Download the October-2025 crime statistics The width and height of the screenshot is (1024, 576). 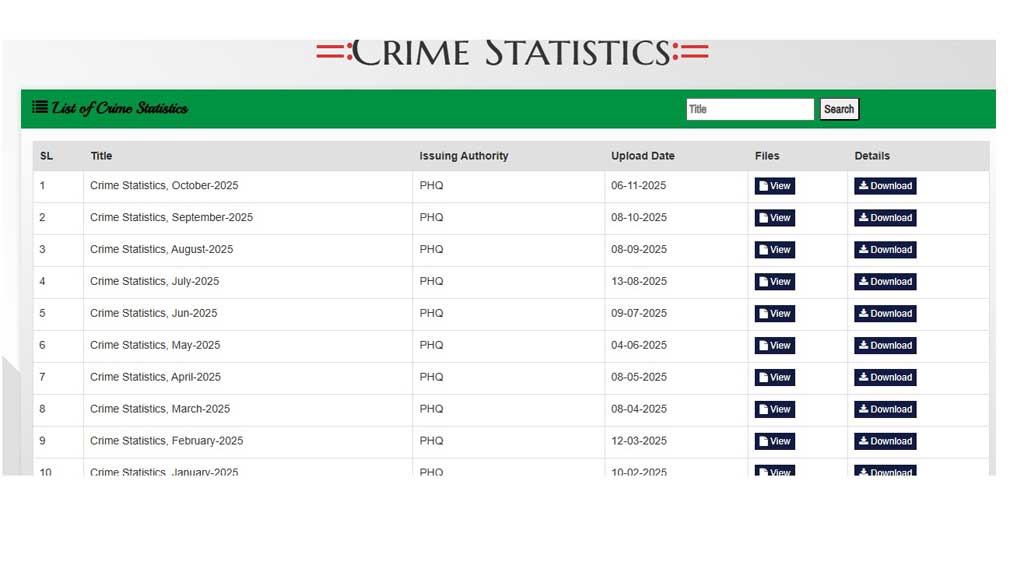click(885, 186)
